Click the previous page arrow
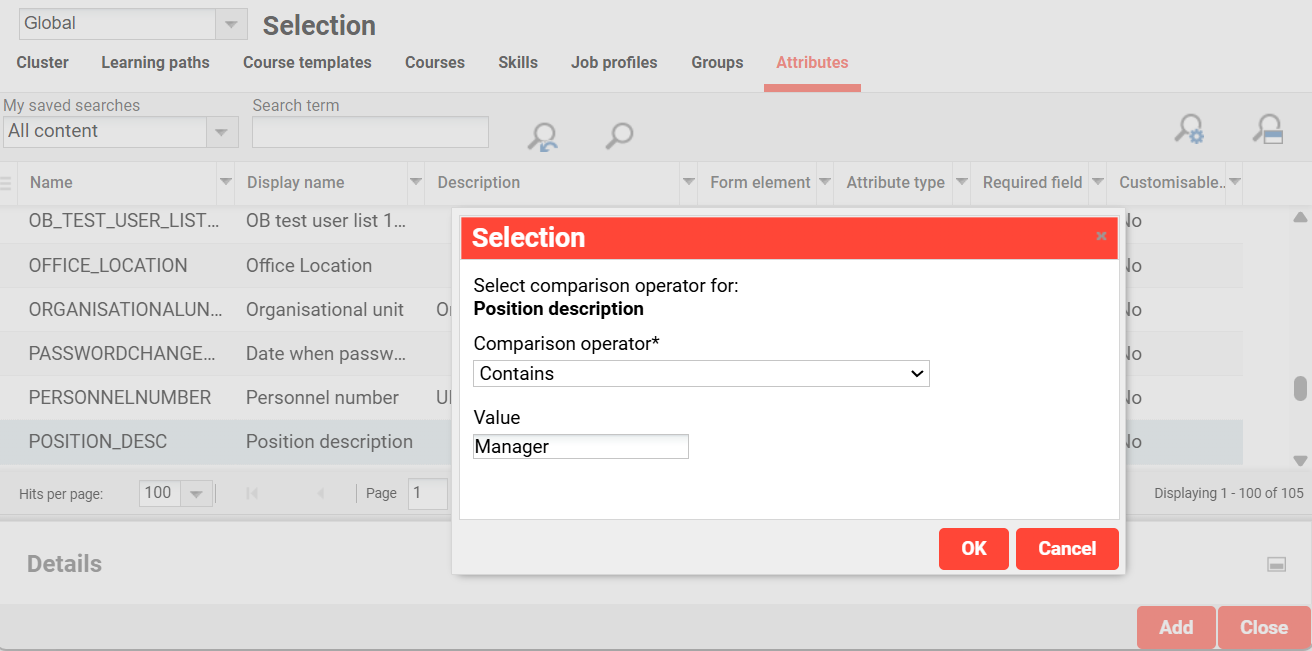Screen dimensions: 1312x651 click(x=320, y=493)
